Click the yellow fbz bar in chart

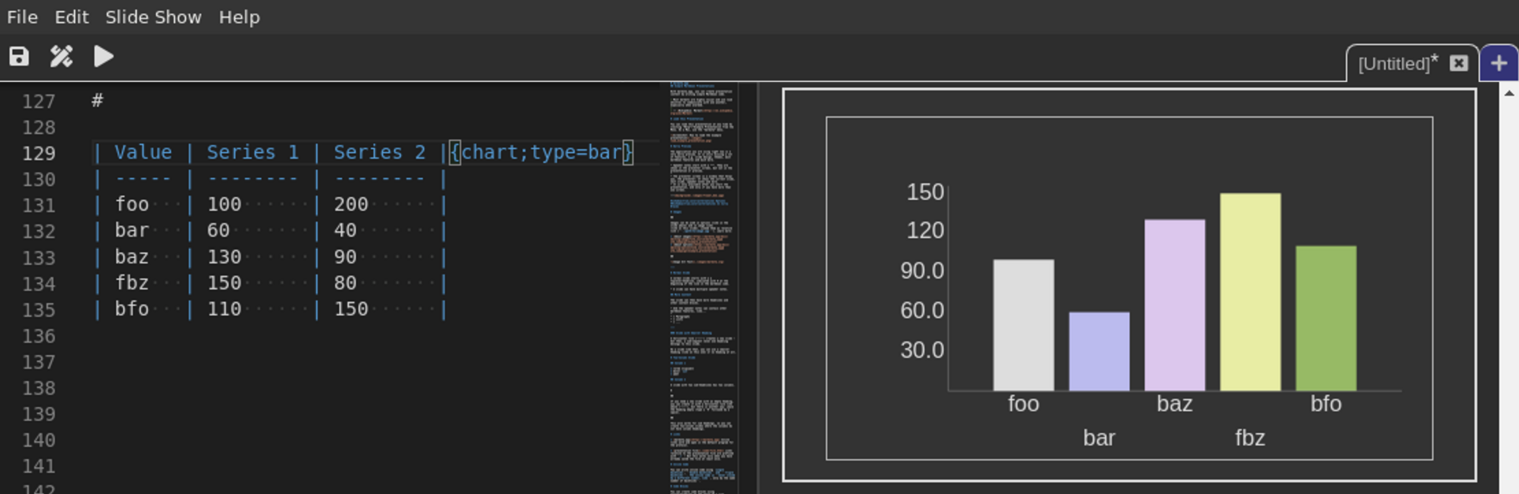pos(1250,292)
